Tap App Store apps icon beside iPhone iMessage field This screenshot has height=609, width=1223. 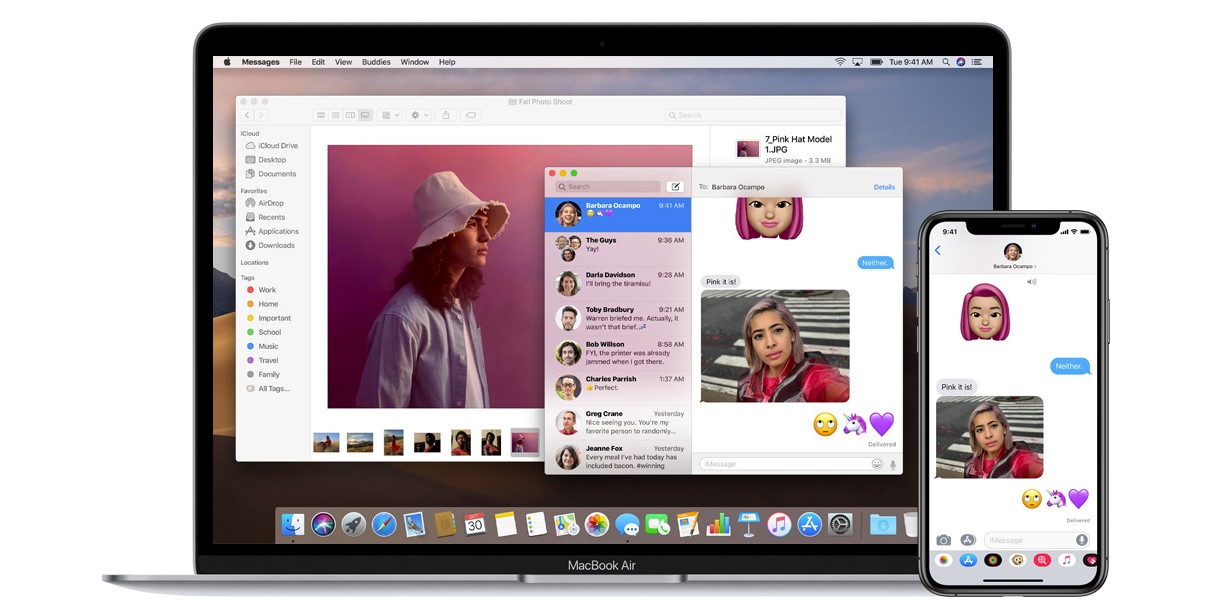coord(967,540)
